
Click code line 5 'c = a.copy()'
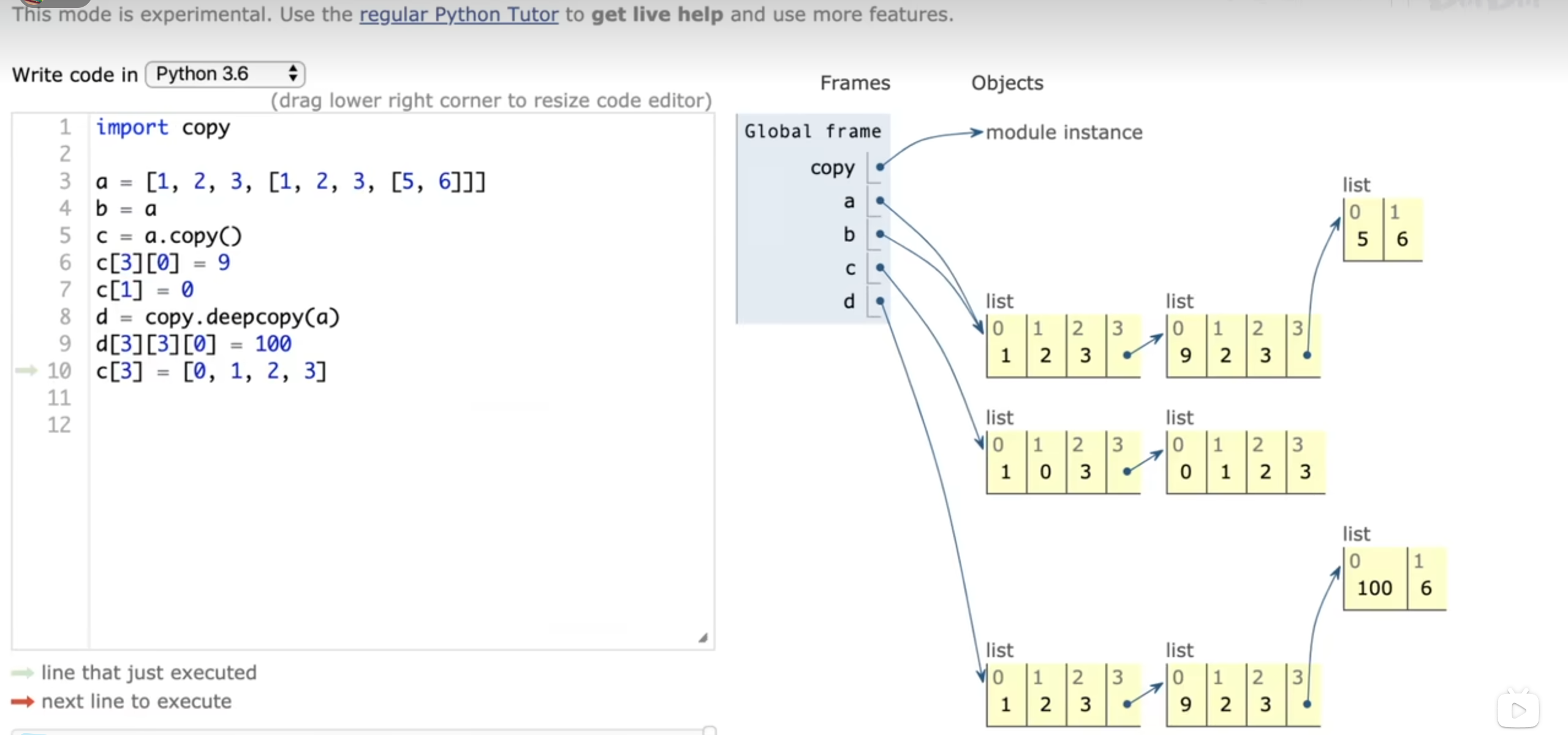pyautogui.click(x=169, y=236)
